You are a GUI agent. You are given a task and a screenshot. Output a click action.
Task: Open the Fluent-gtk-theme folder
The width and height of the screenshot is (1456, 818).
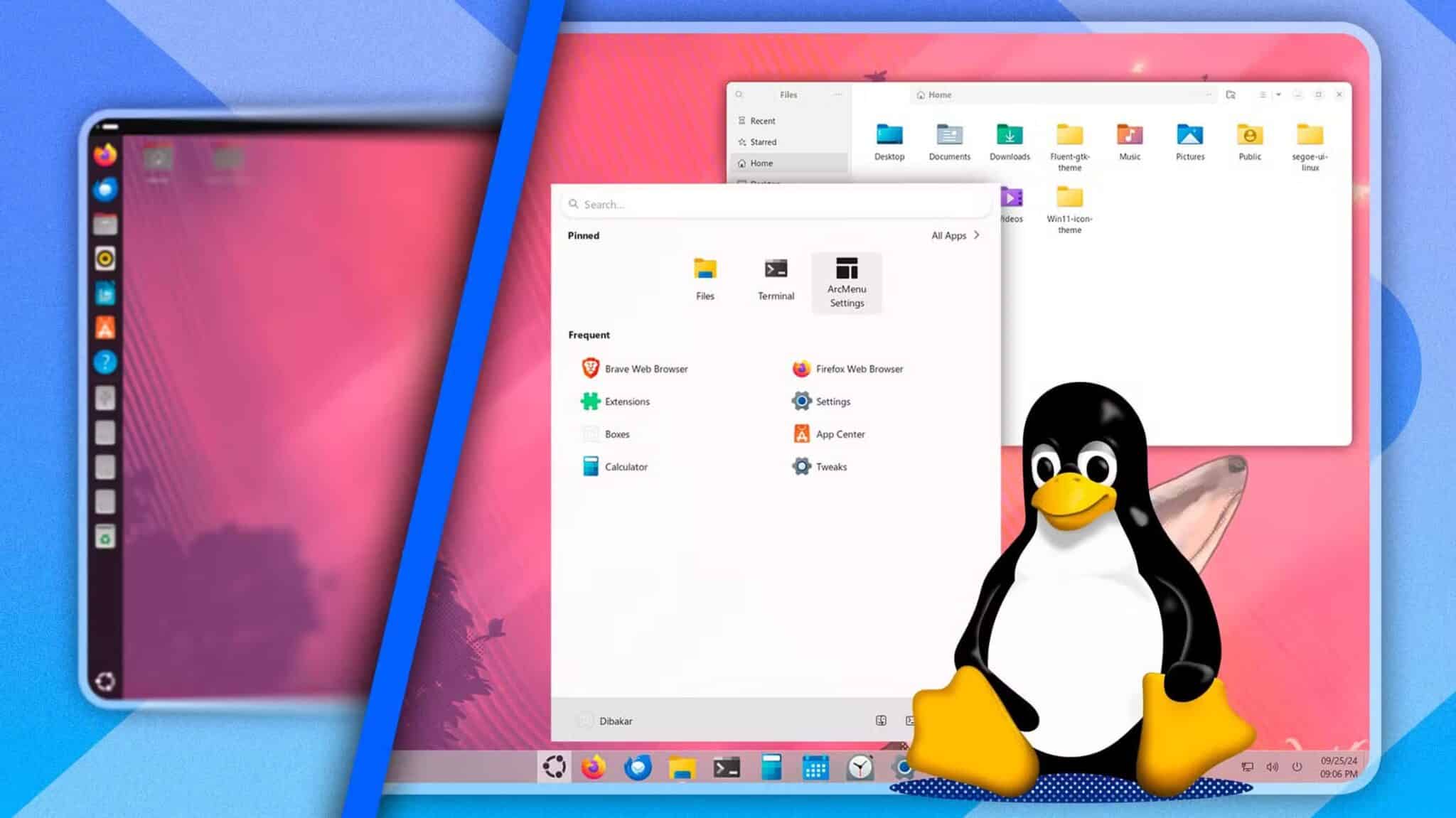(x=1069, y=147)
